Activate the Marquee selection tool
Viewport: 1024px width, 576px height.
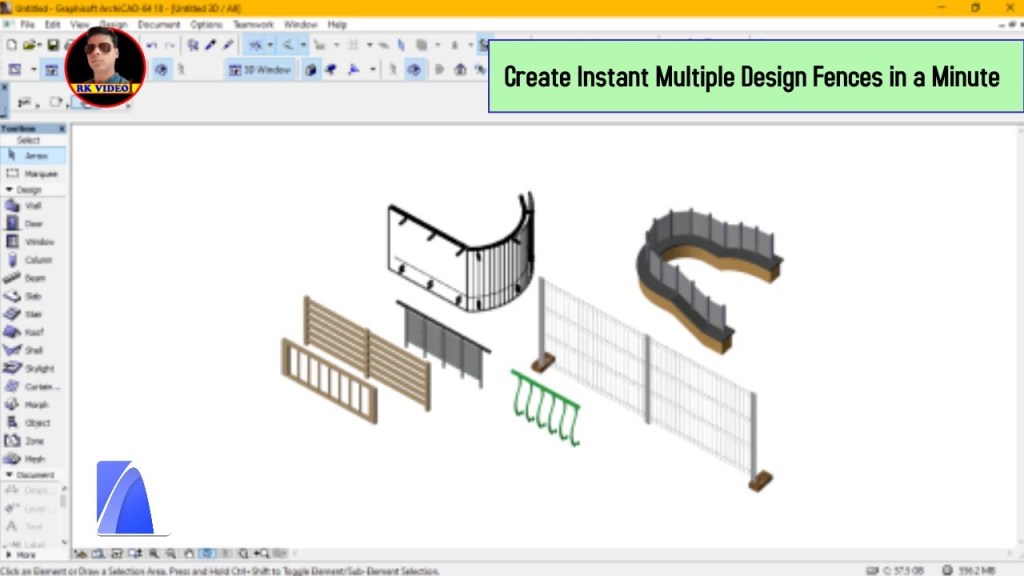coord(33,172)
